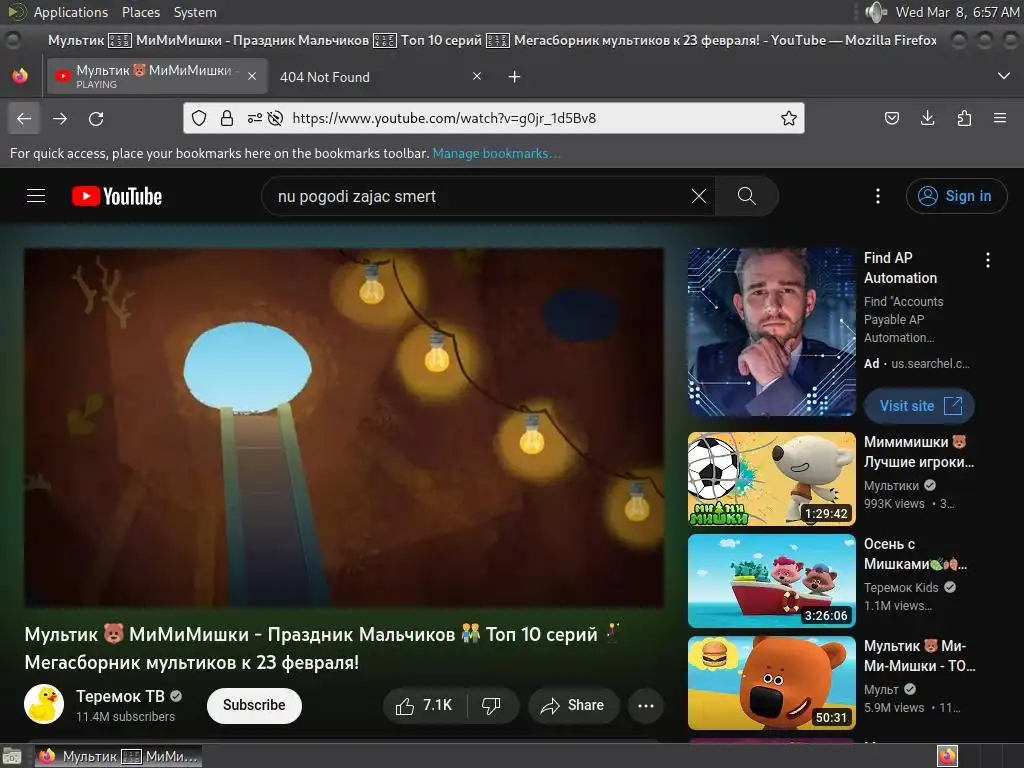Viewport: 1024px width, 768px height.
Task: Click the Find AP Automation ad title
Action: click(900, 268)
